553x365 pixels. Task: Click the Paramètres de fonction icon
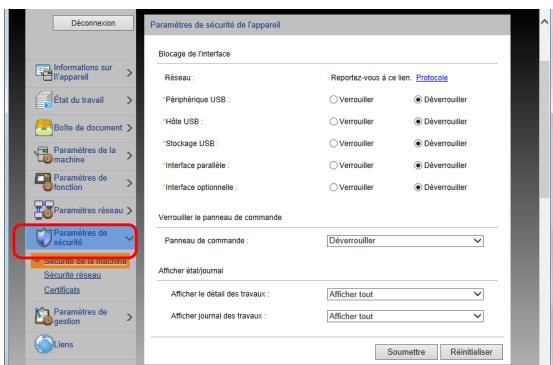(x=43, y=182)
